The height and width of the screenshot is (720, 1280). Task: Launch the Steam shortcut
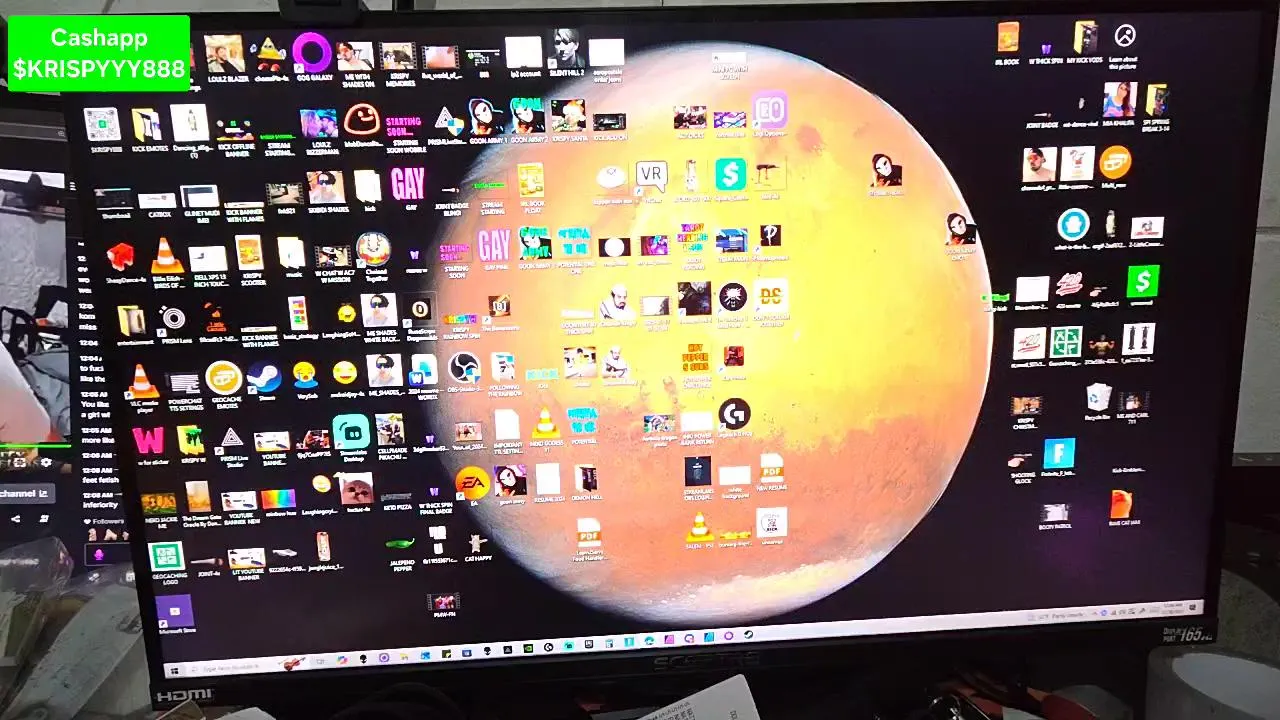point(264,381)
